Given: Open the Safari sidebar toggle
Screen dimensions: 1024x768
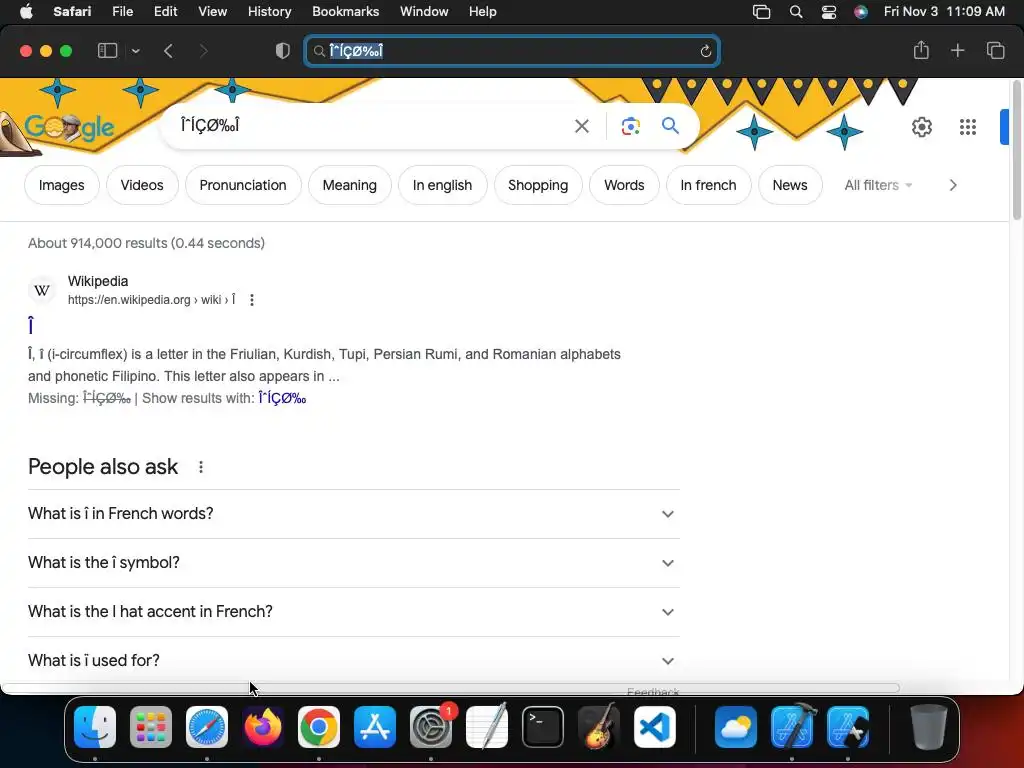Looking at the screenshot, I should pos(107,50).
